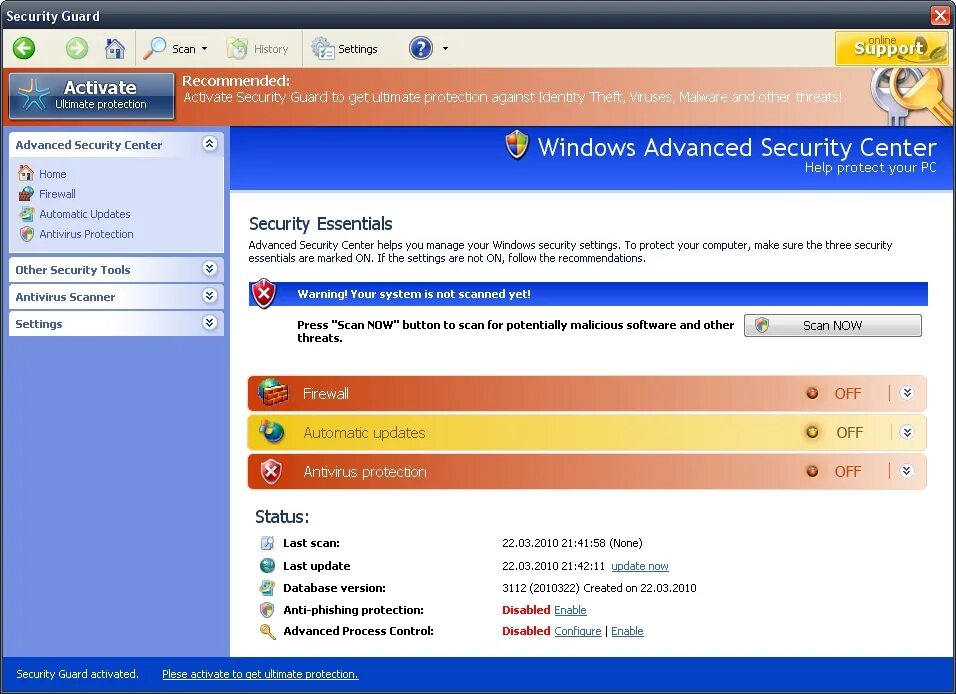
Task: Click the Anti-phishing protection shield icon
Action: (267, 610)
